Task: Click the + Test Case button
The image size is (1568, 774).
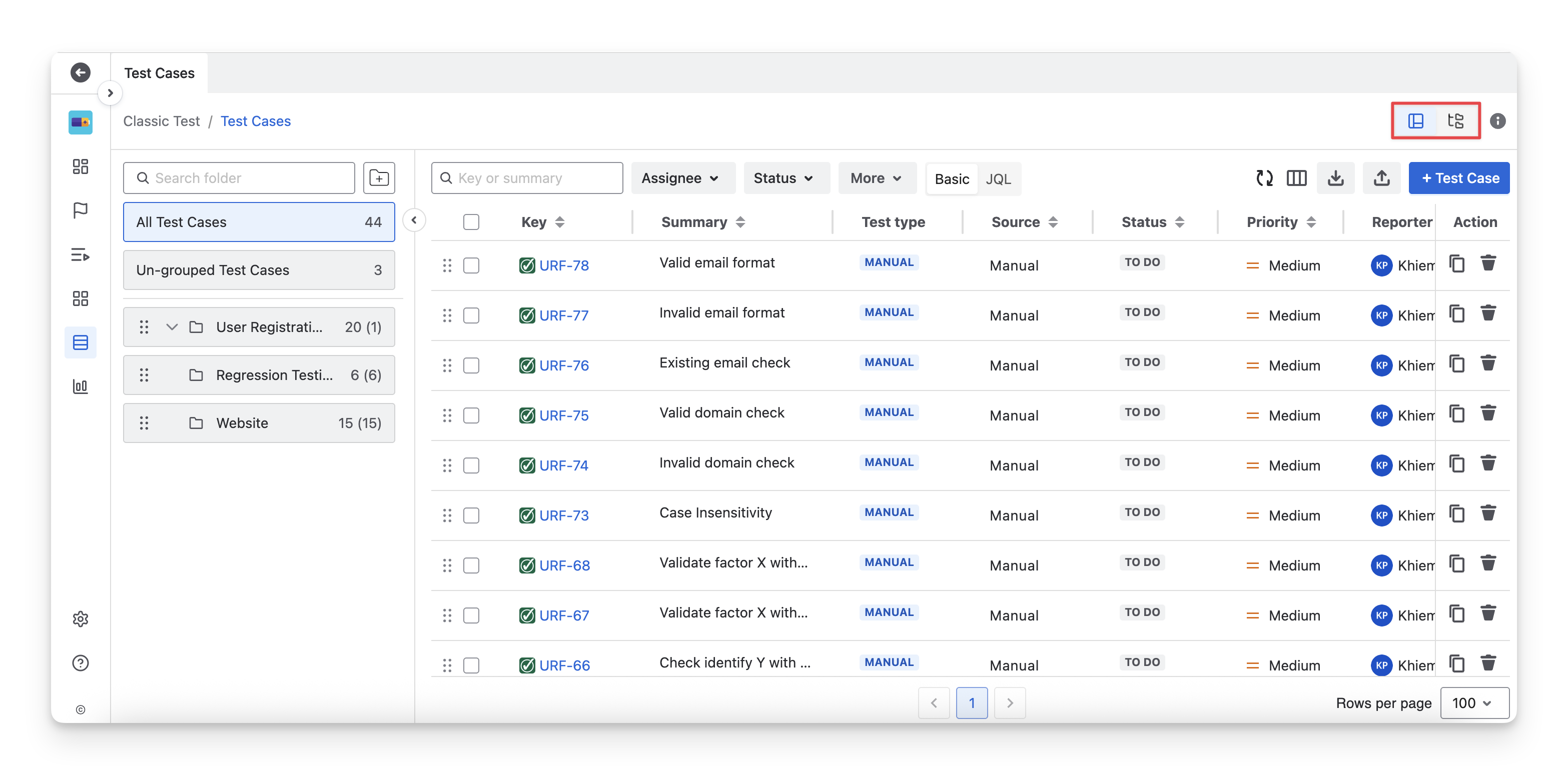Action: click(x=1458, y=177)
